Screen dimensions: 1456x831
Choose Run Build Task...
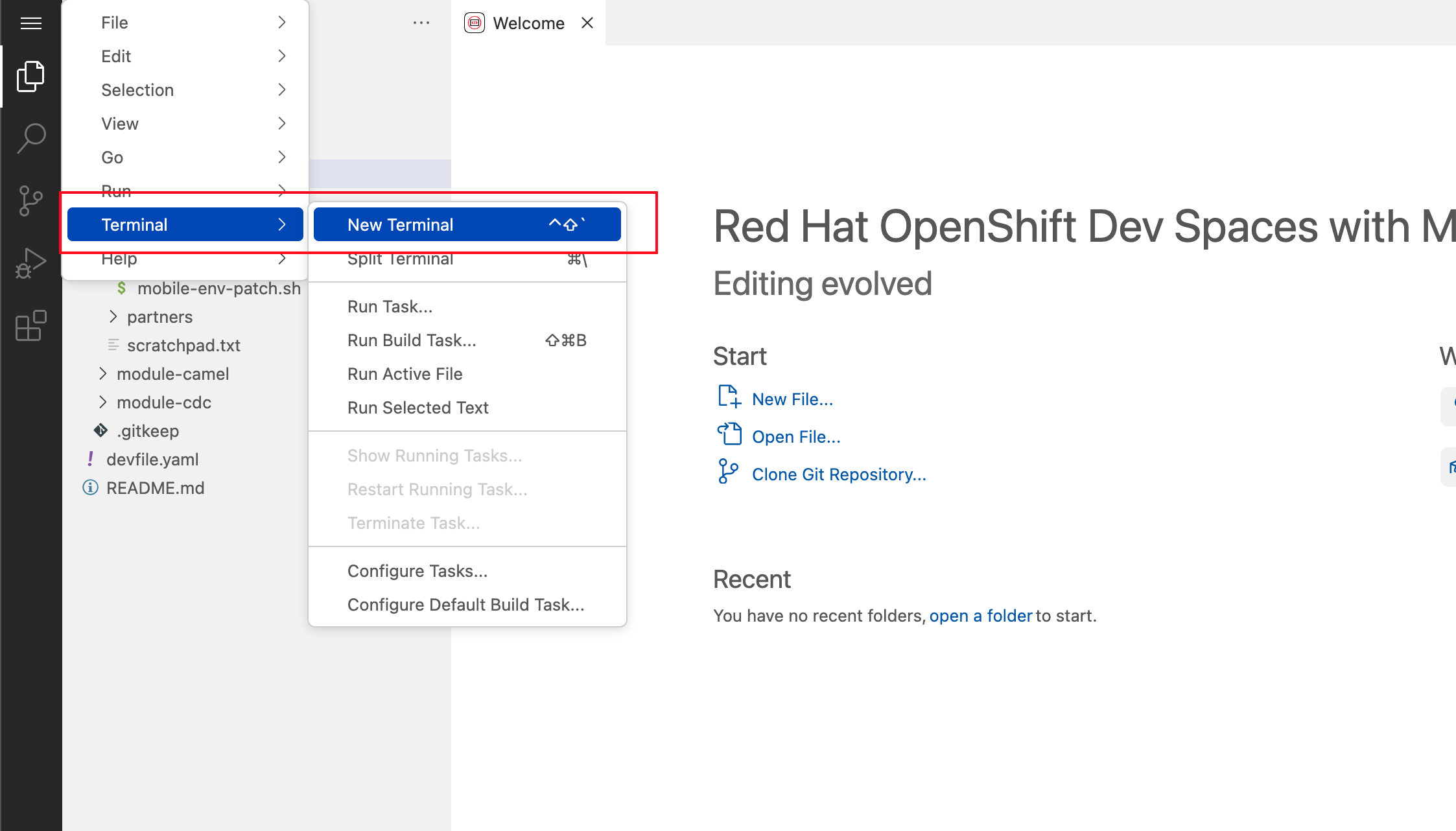pyautogui.click(x=467, y=340)
